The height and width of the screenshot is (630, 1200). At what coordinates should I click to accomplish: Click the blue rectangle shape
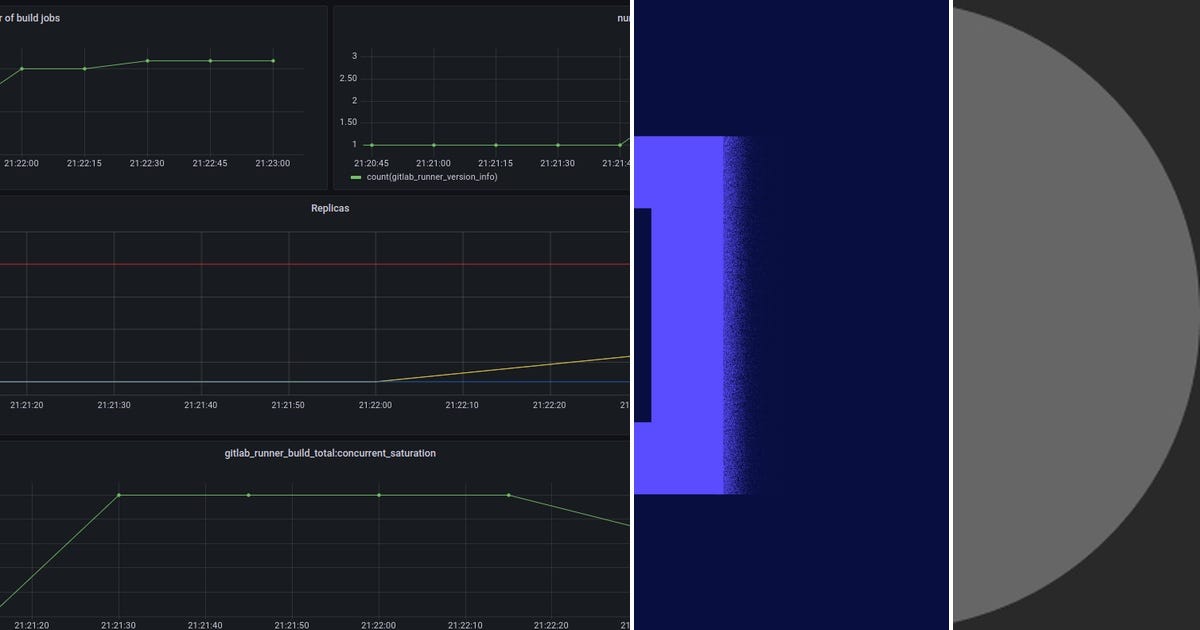point(690,315)
